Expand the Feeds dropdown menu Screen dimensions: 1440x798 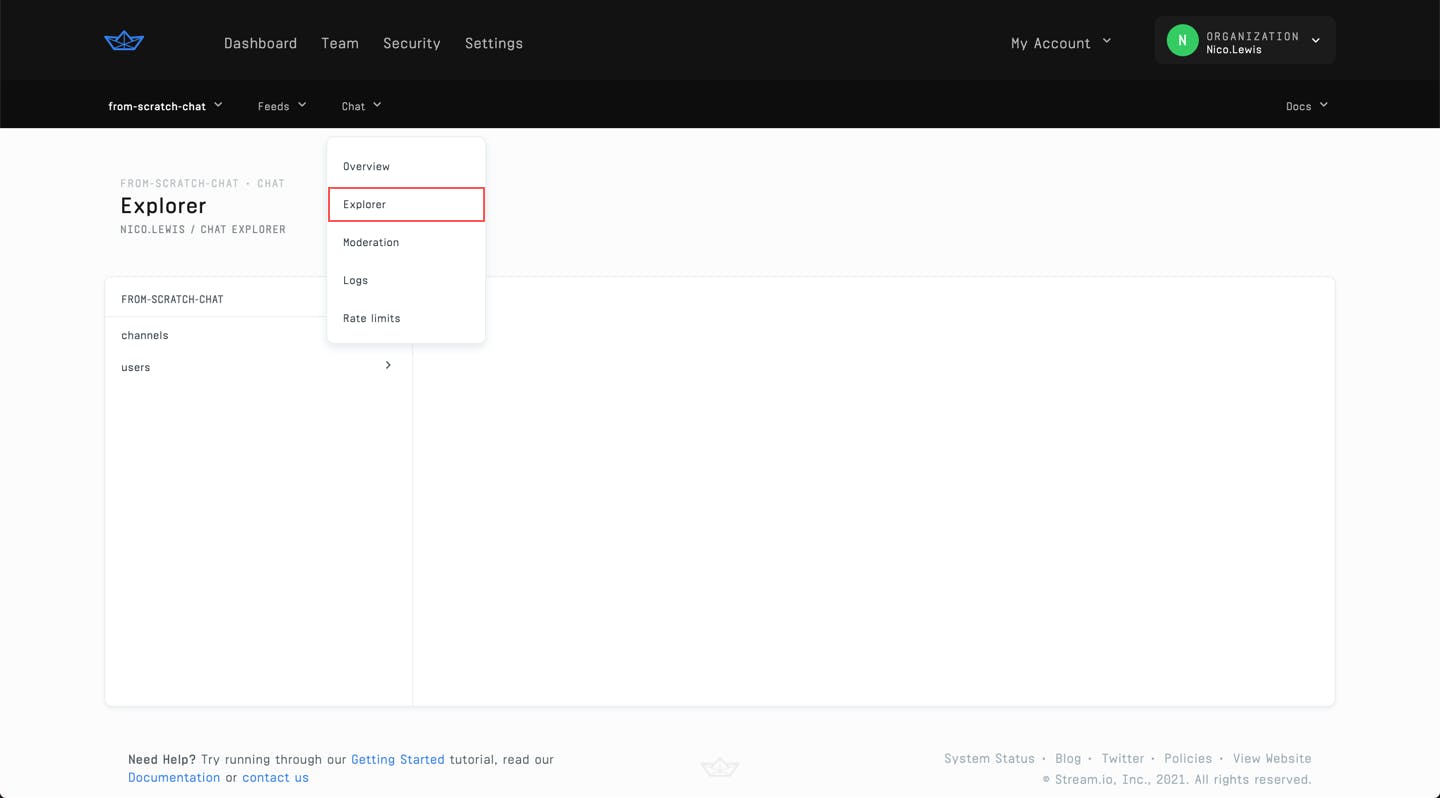click(282, 106)
